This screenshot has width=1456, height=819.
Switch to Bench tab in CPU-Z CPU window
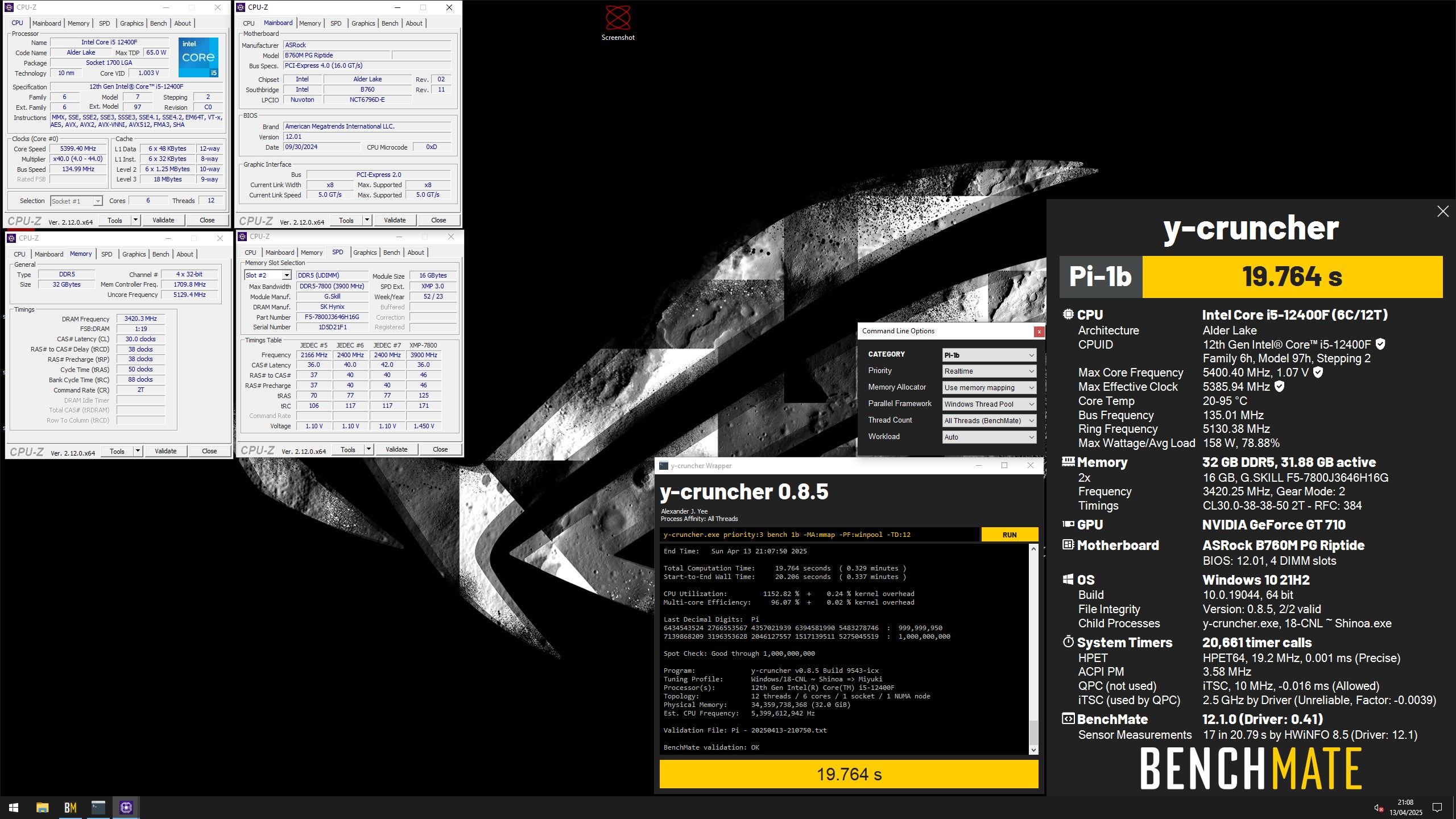159,23
